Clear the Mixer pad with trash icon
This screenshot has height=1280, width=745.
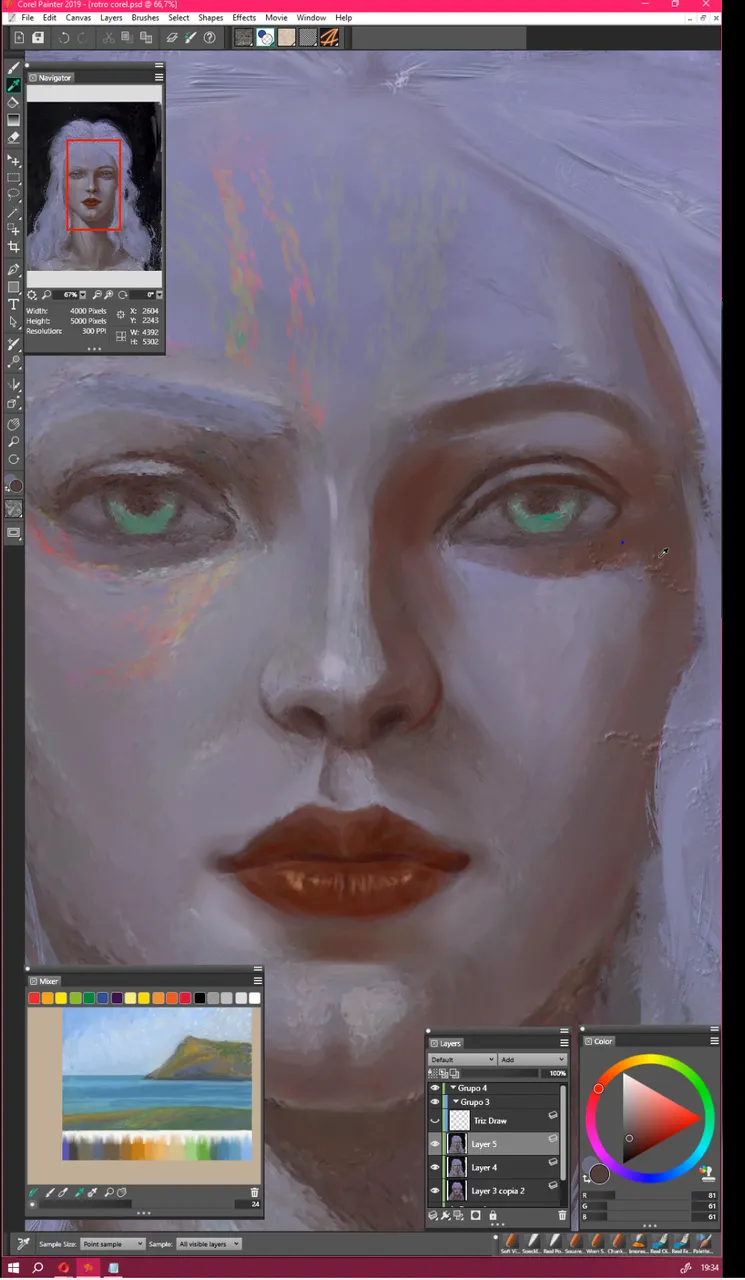[x=254, y=1192]
